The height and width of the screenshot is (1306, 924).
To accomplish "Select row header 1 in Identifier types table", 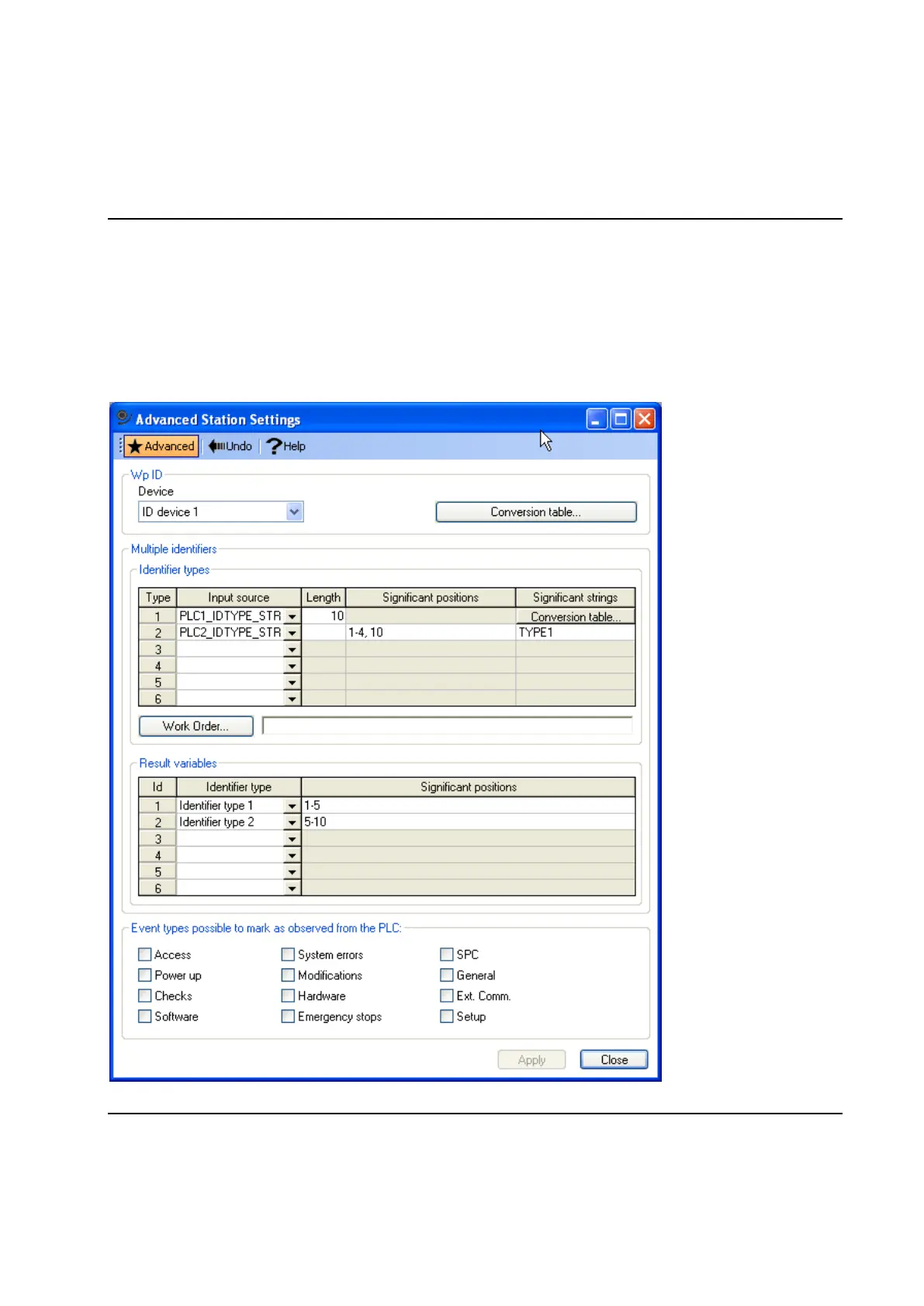I will (x=157, y=616).
